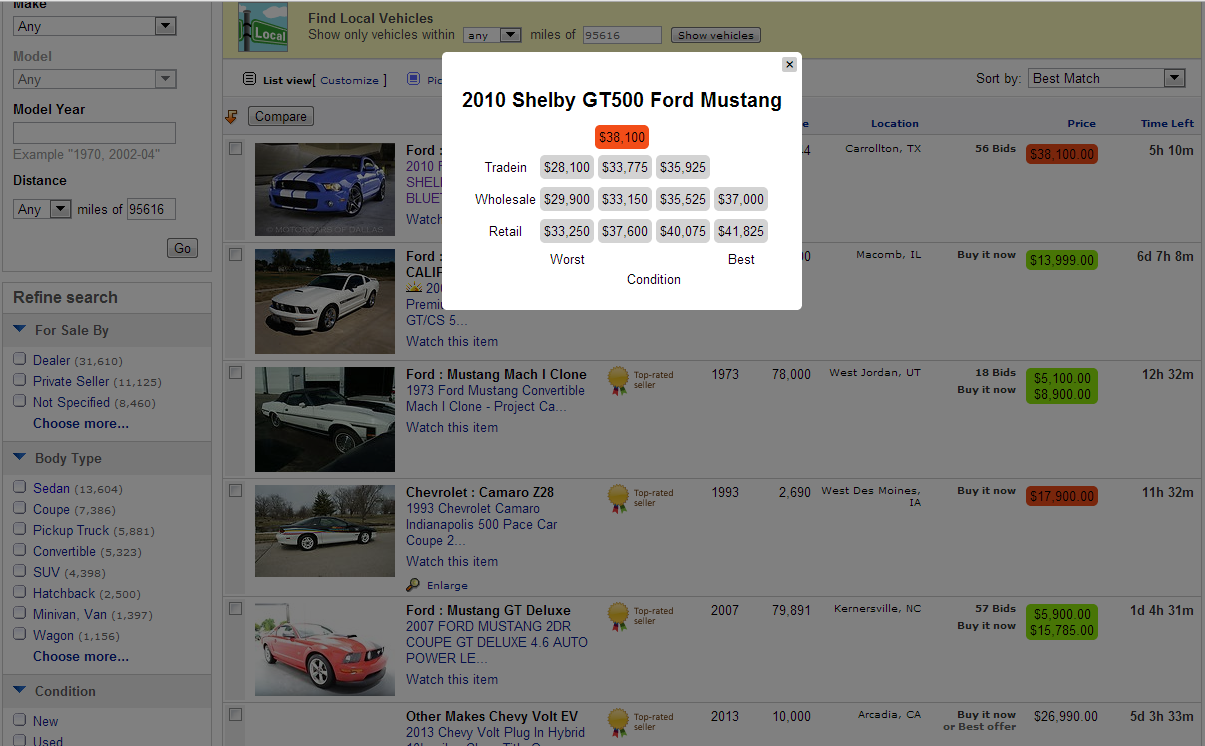
Task: Click the orange $38,100 price in popup
Action: [622, 137]
